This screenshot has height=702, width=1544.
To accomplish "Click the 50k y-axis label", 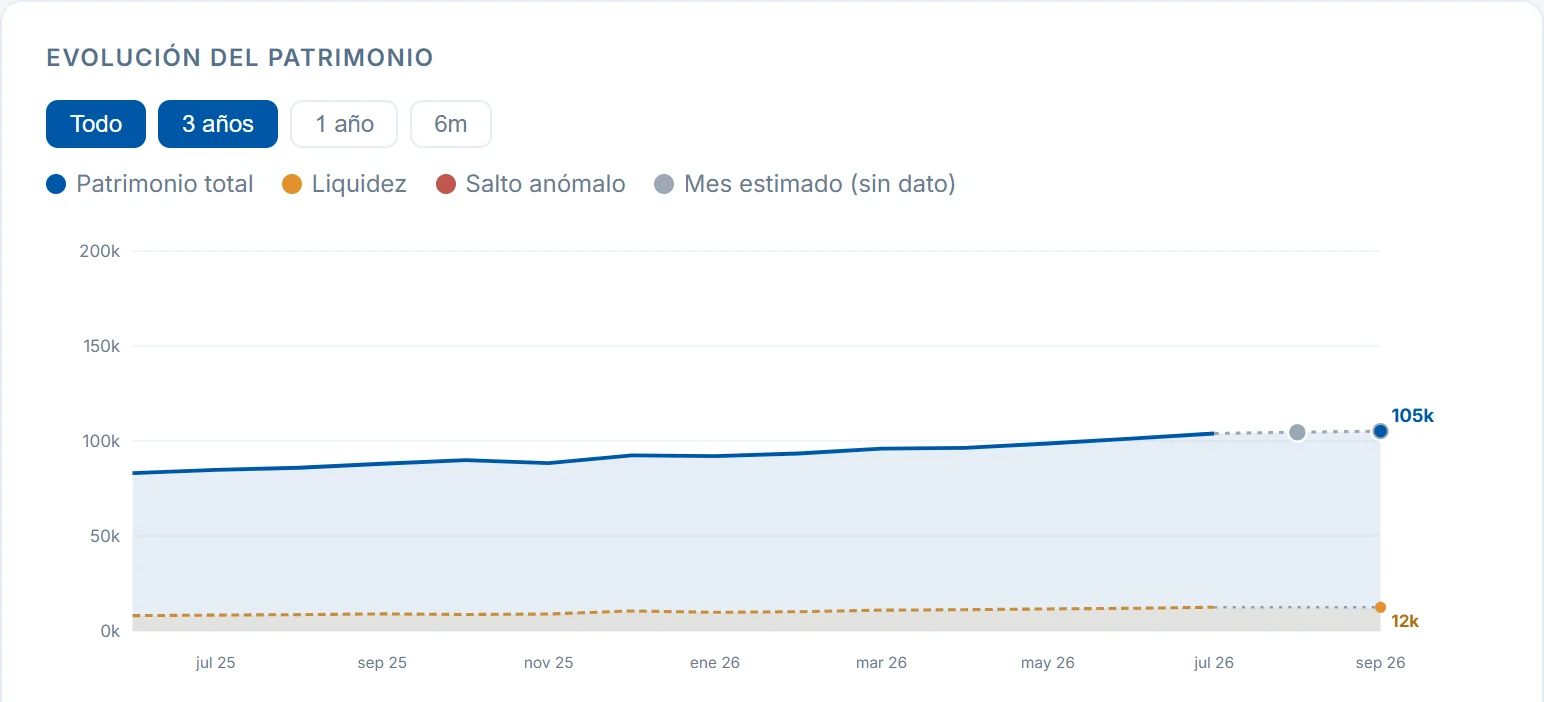I will [x=104, y=536].
